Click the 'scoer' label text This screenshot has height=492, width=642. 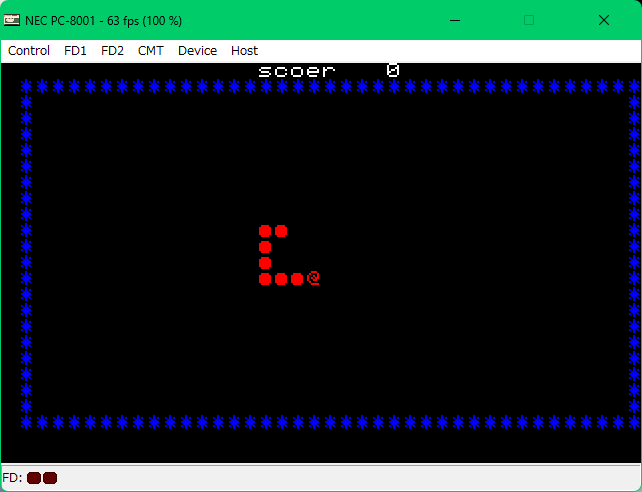(297, 71)
